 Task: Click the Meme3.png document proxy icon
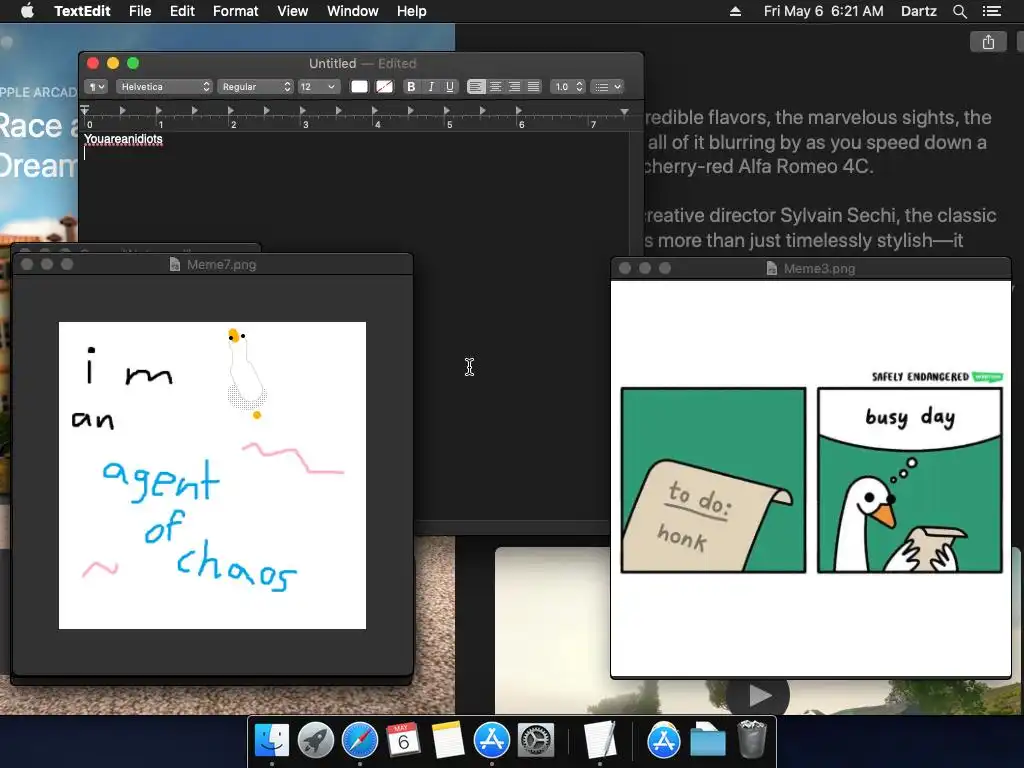coord(771,268)
